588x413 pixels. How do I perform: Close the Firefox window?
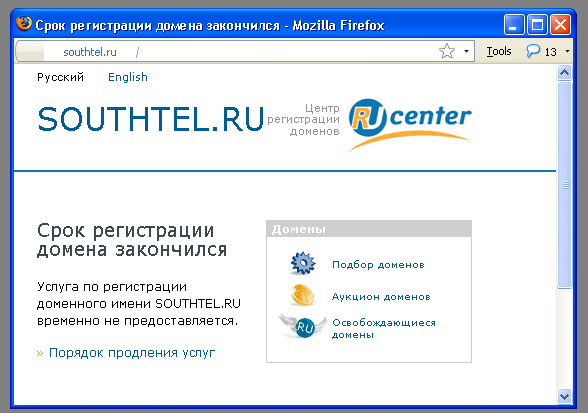point(560,25)
